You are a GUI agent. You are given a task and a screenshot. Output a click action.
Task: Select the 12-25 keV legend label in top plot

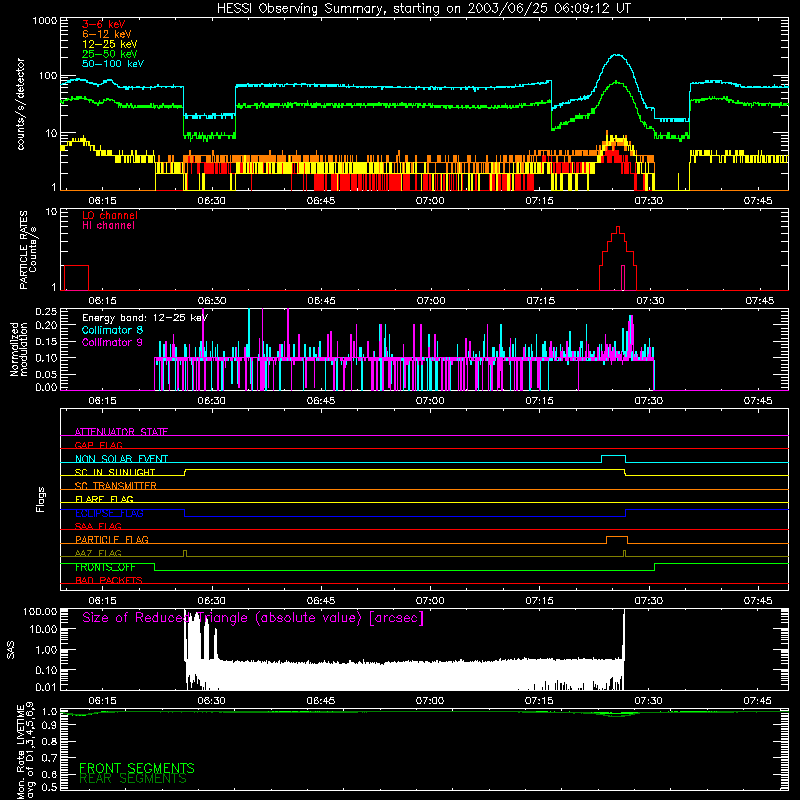tap(109, 44)
